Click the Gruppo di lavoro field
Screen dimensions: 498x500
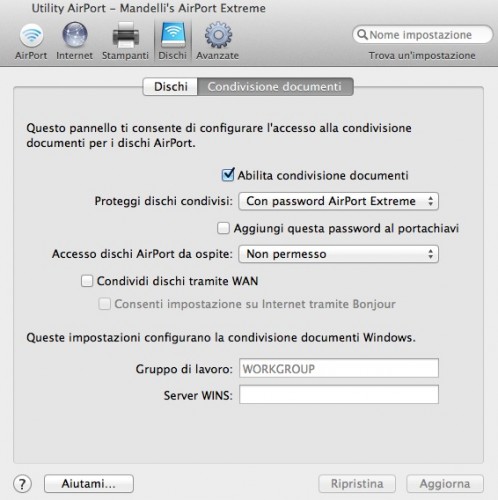pyautogui.click(x=339, y=368)
